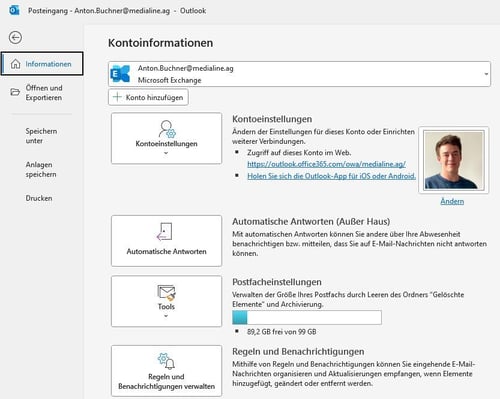Click the envelope Tools icon
Image resolution: width=500 pixels, height=399 pixels.
[166, 293]
